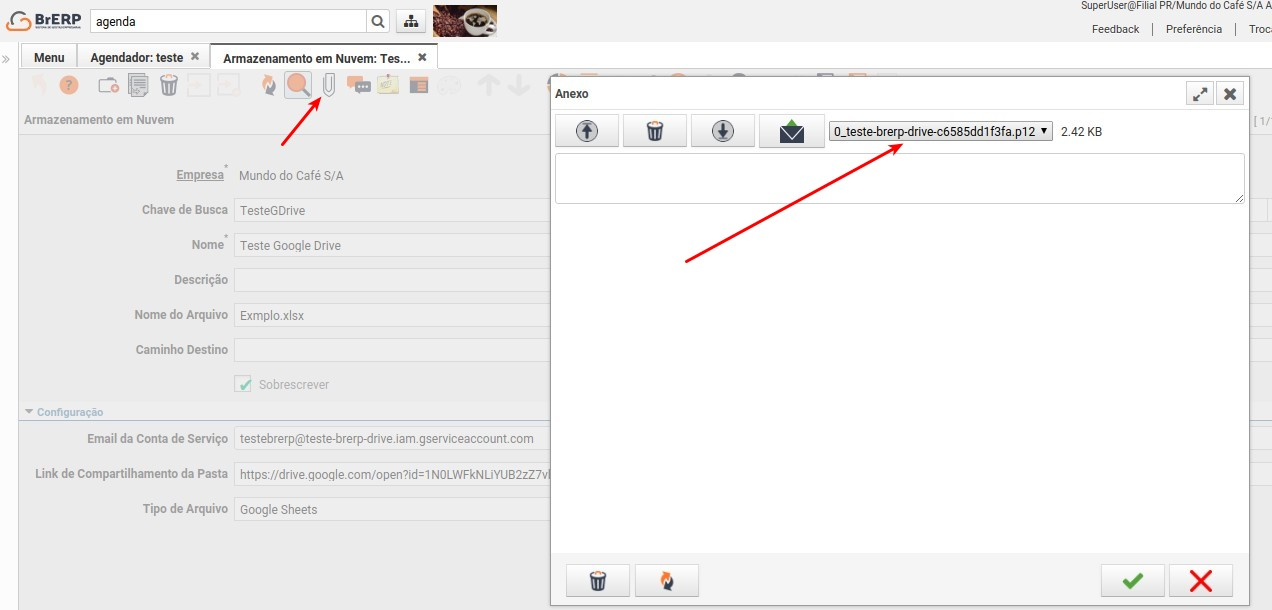
Task: Close the Armazenamento em Nuvem tab
Action: [x=422, y=58]
